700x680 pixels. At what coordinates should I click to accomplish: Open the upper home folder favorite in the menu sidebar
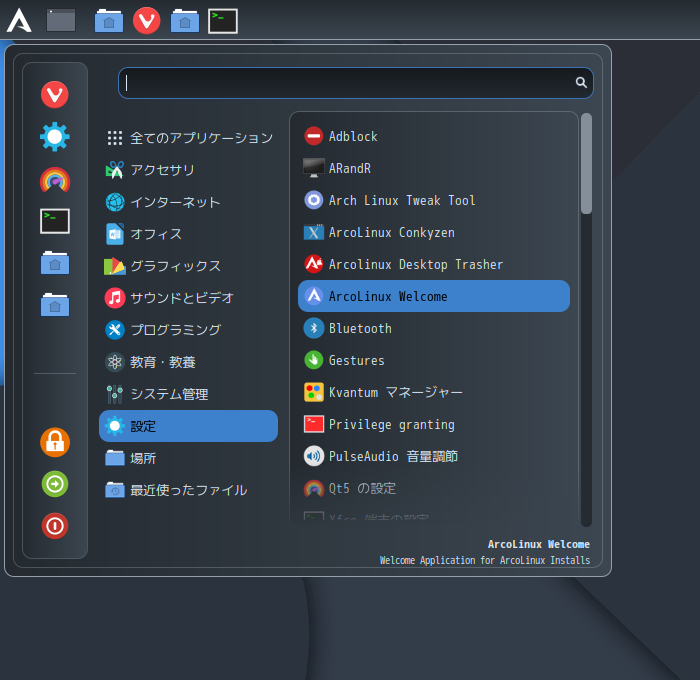tap(55, 263)
